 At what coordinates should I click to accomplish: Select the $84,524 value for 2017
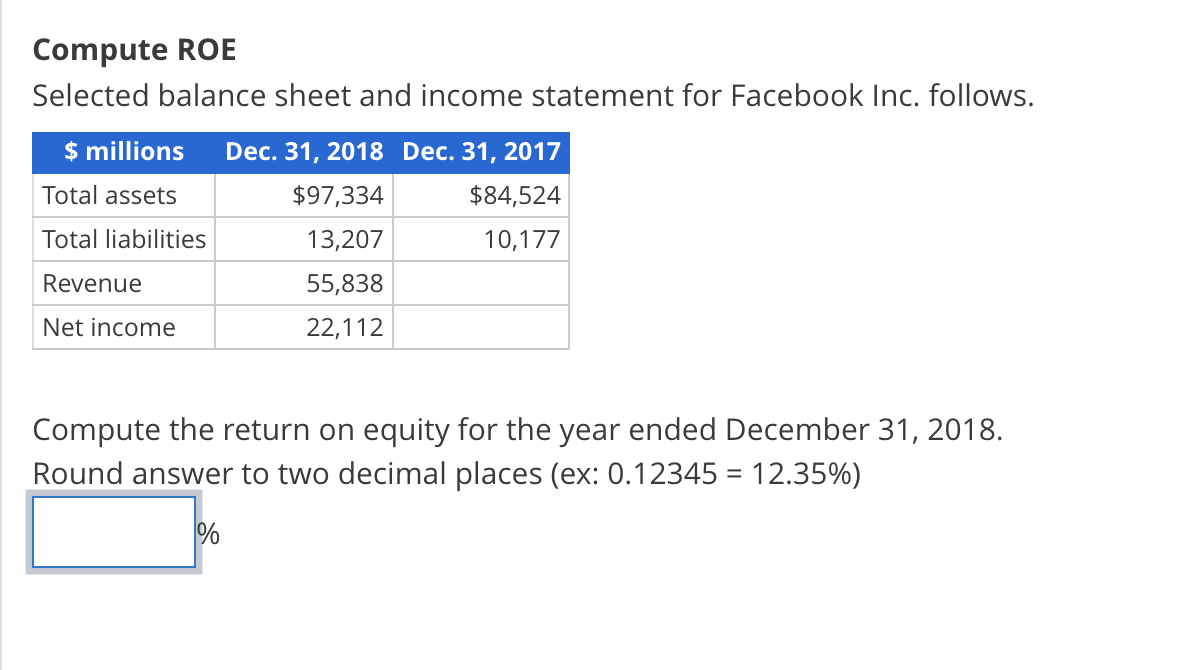[x=515, y=196]
